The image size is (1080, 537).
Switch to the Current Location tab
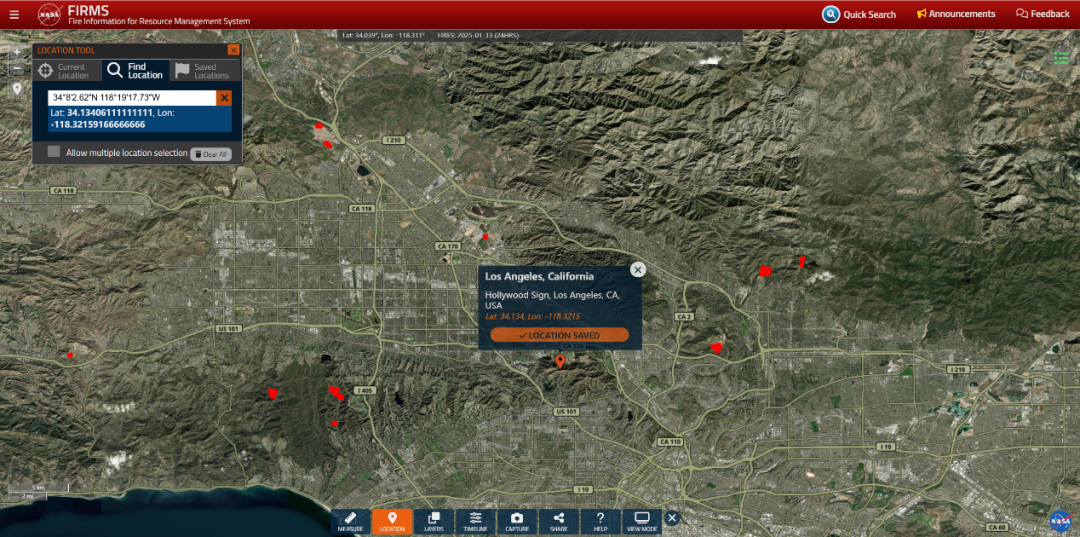[66, 70]
